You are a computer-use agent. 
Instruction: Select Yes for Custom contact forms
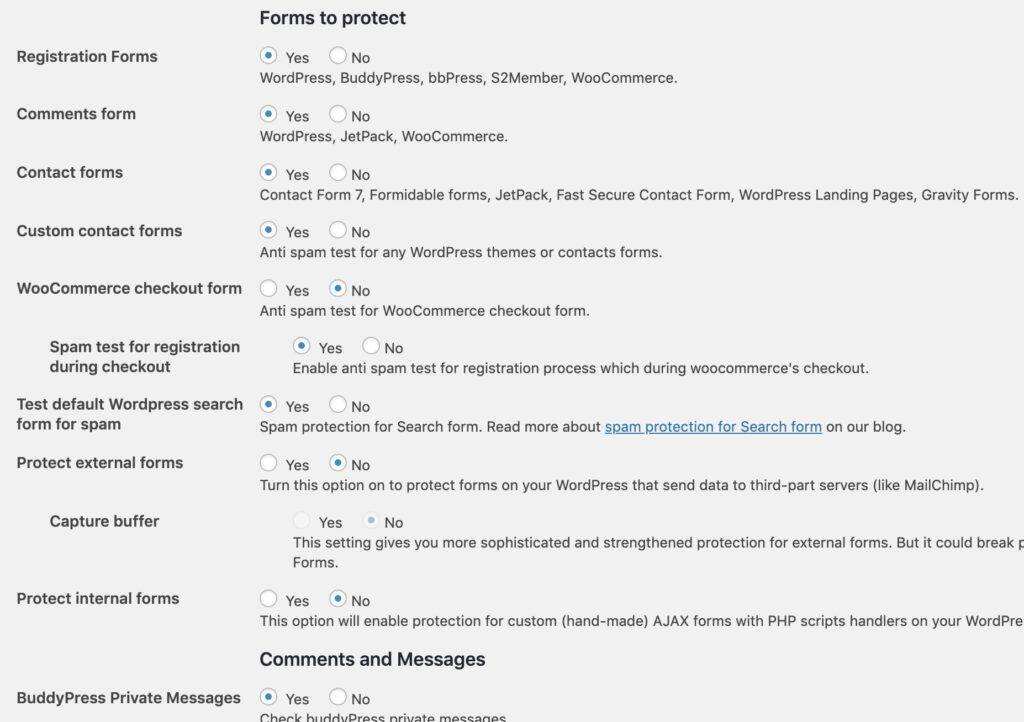pos(268,231)
